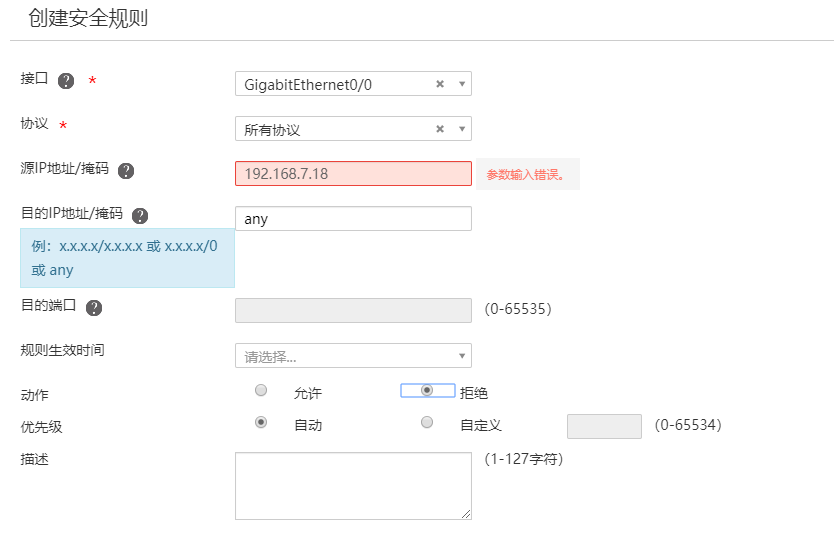Click the 参数输入错误 error message
This screenshot has width=834, height=536.
tap(527, 175)
